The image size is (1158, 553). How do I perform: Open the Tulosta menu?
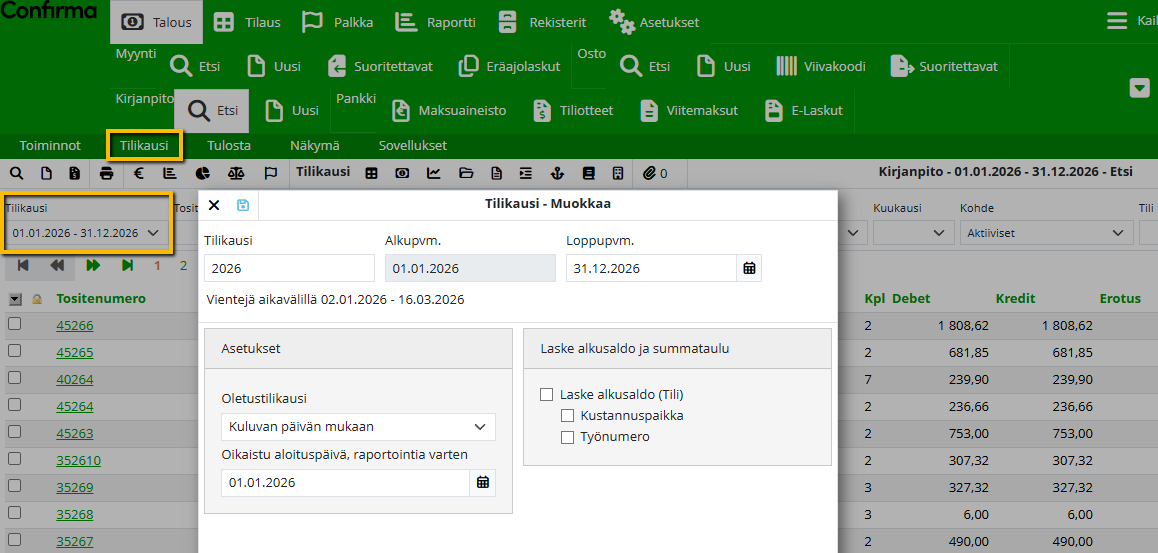229,145
